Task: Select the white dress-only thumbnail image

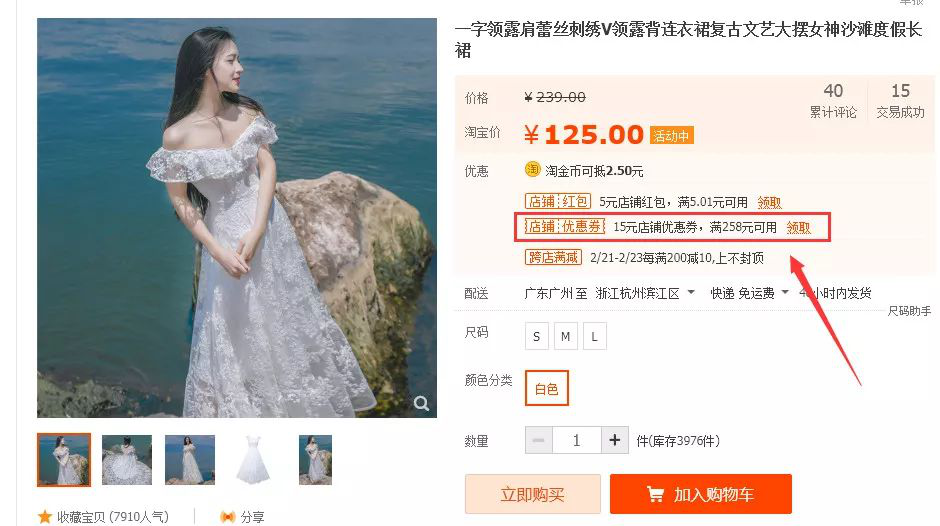Action: click(253, 459)
